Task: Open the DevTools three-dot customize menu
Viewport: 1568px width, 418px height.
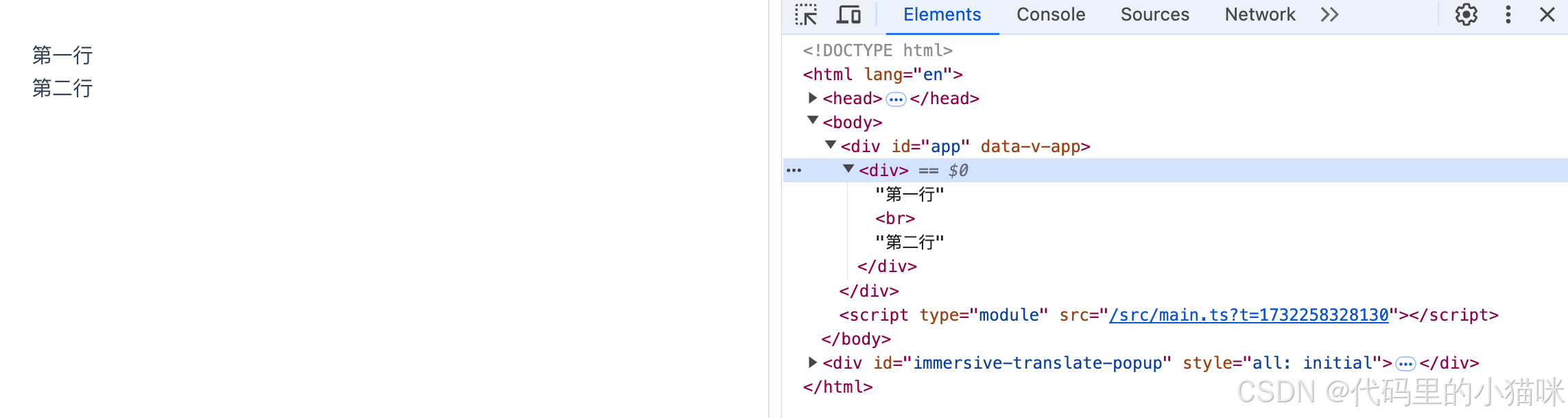Action: [1508, 15]
